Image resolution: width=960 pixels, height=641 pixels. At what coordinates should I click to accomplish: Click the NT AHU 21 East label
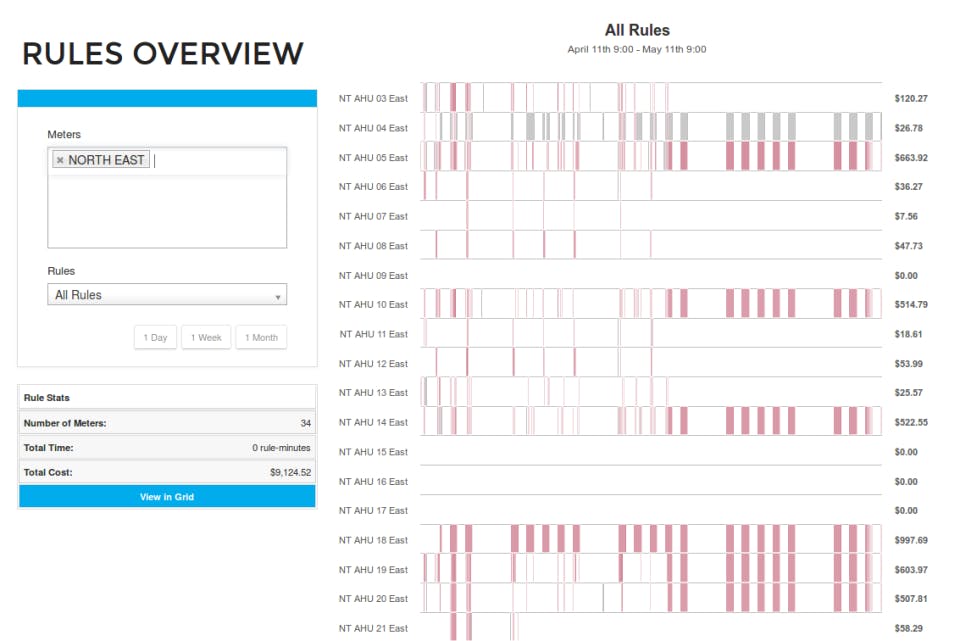coord(373,629)
